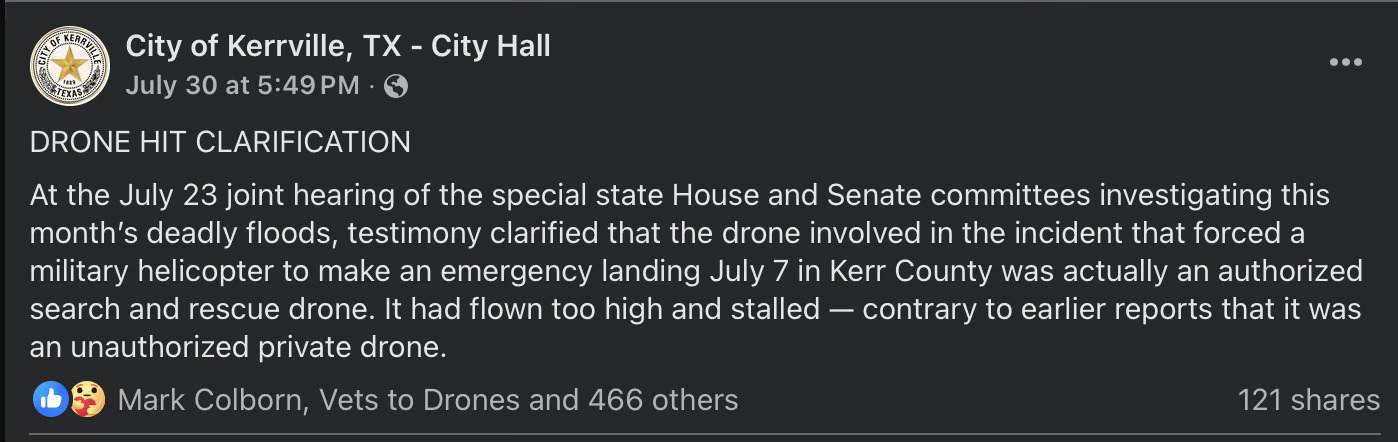Click the blue thumbs-up Like reaction icon

(51, 400)
